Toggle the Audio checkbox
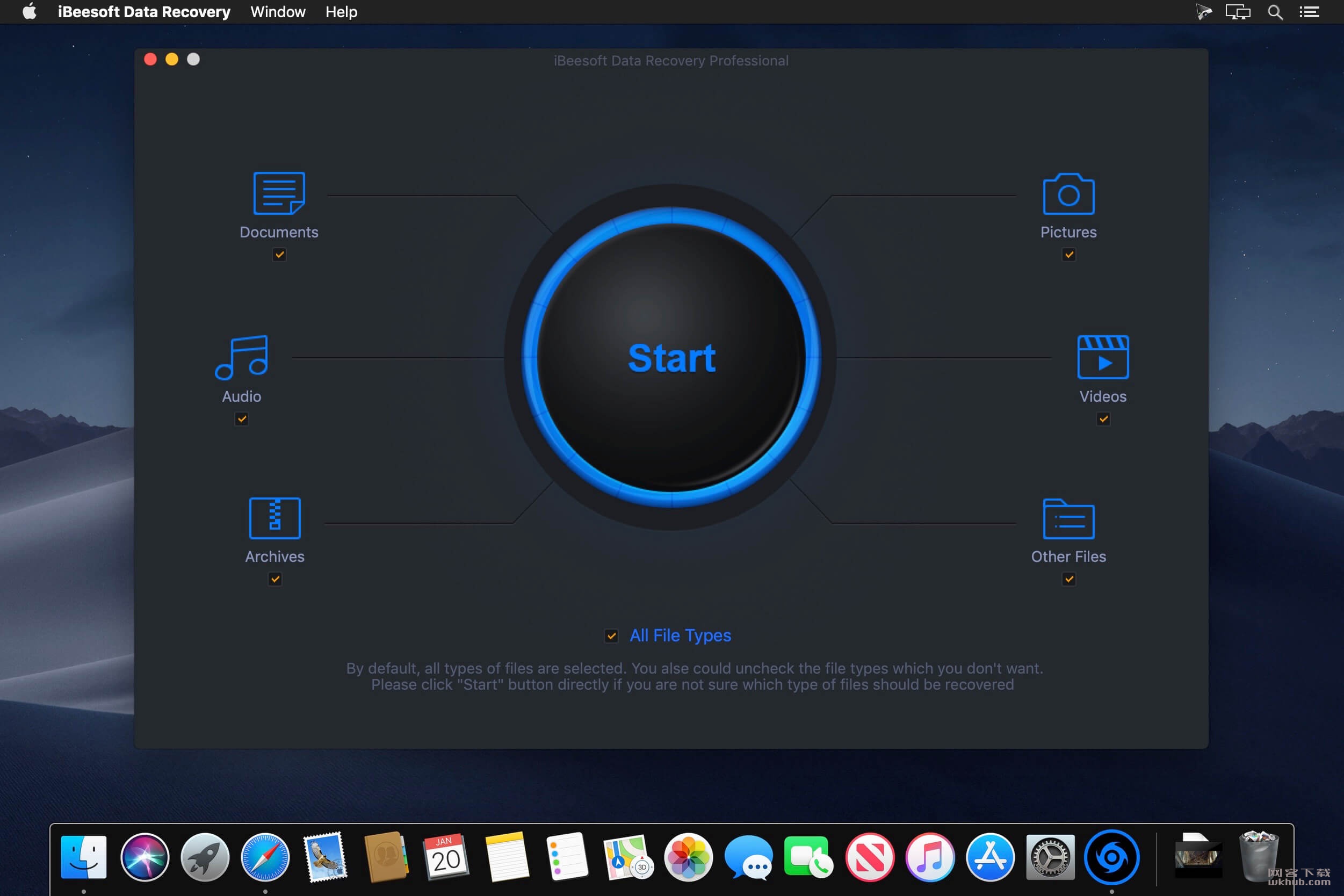1344x896 pixels. pos(242,420)
